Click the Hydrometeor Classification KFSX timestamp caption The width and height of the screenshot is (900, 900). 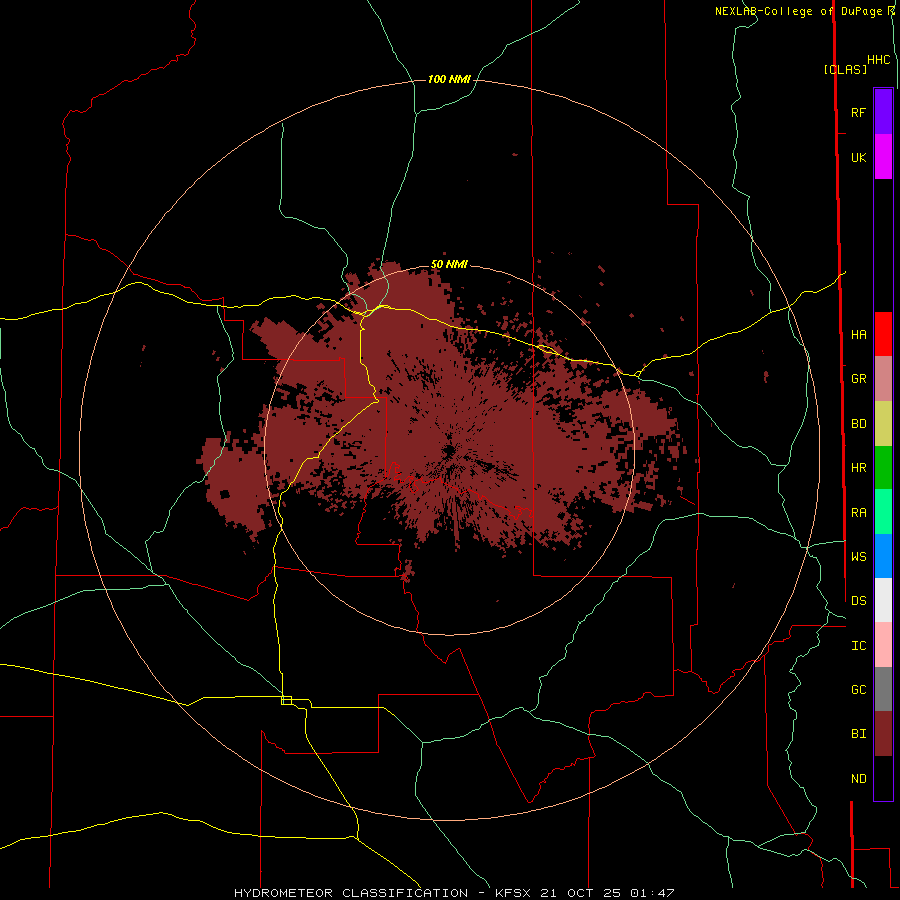tap(453, 893)
